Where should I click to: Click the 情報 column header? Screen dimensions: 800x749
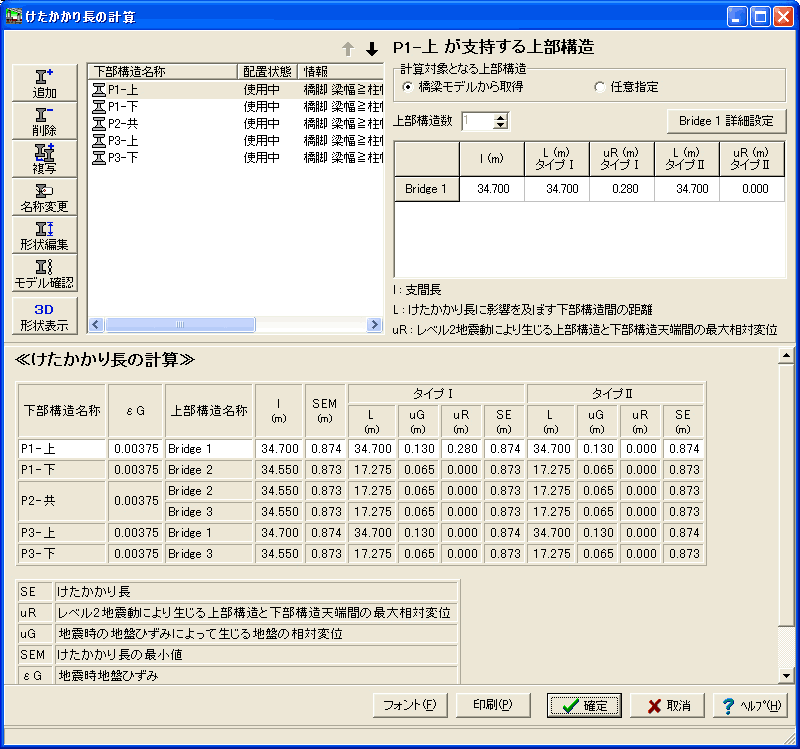coord(340,71)
